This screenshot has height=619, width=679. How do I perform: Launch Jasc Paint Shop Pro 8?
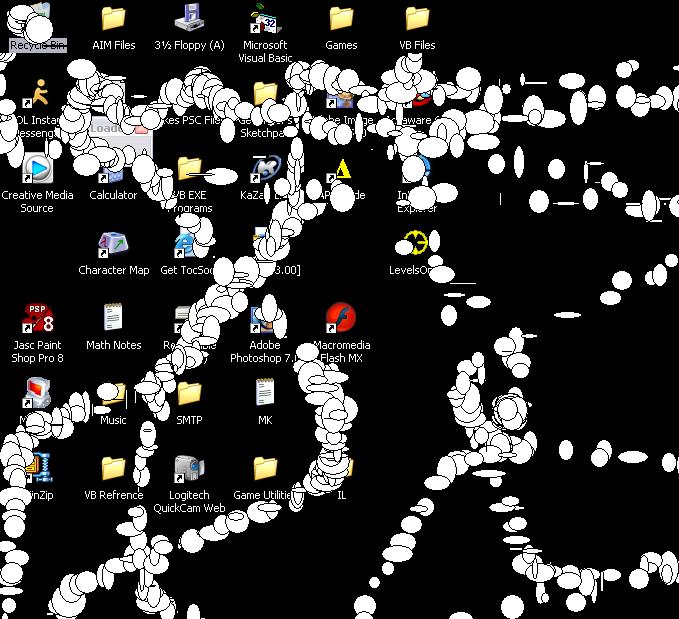[x=37, y=319]
